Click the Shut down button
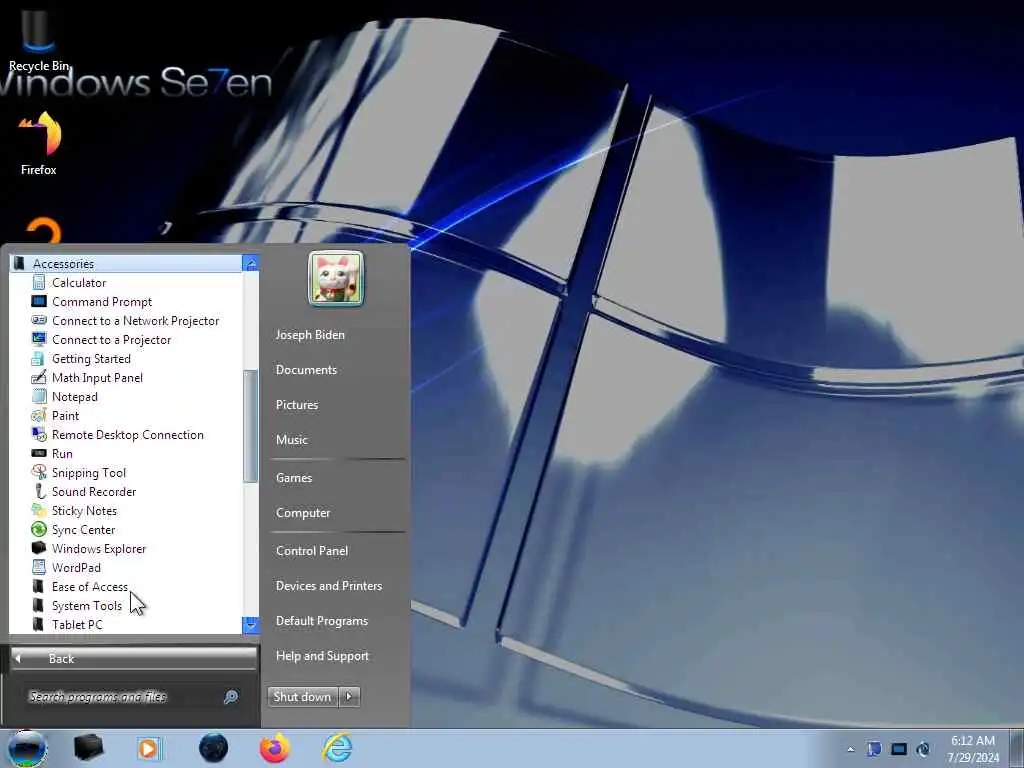 click(x=303, y=697)
